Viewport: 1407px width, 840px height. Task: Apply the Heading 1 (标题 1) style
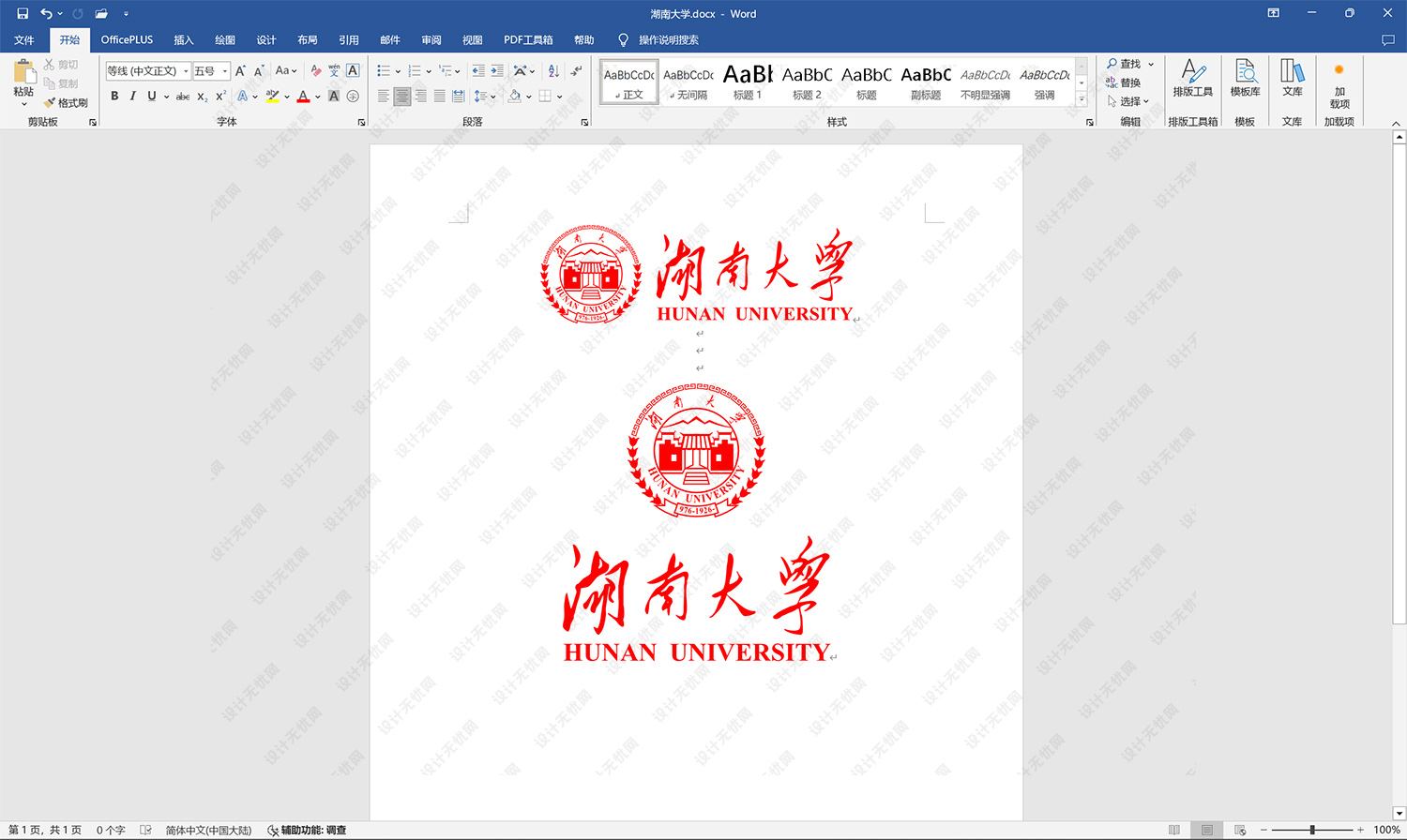click(748, 82)
